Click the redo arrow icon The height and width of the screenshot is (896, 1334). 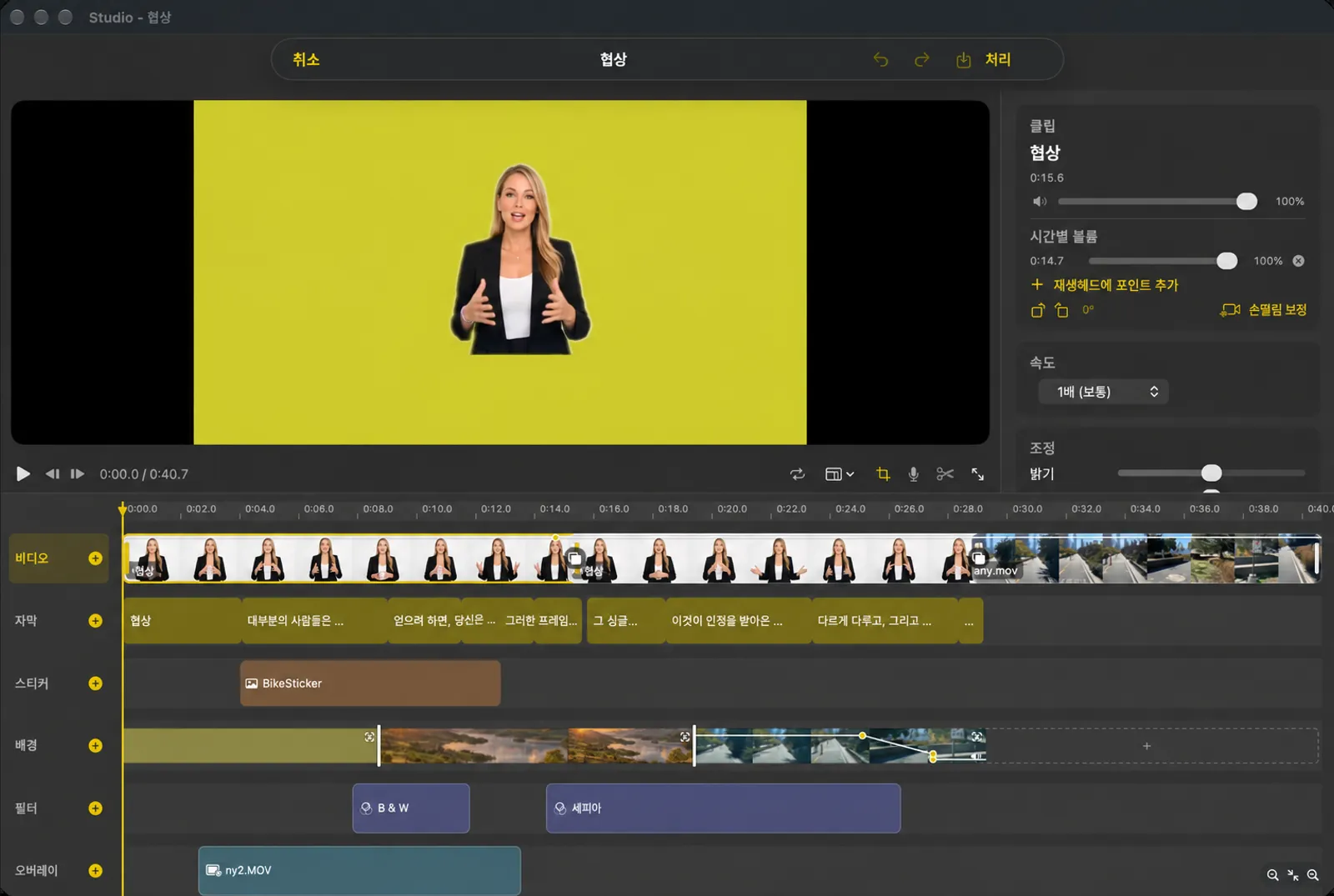point(921,59)
